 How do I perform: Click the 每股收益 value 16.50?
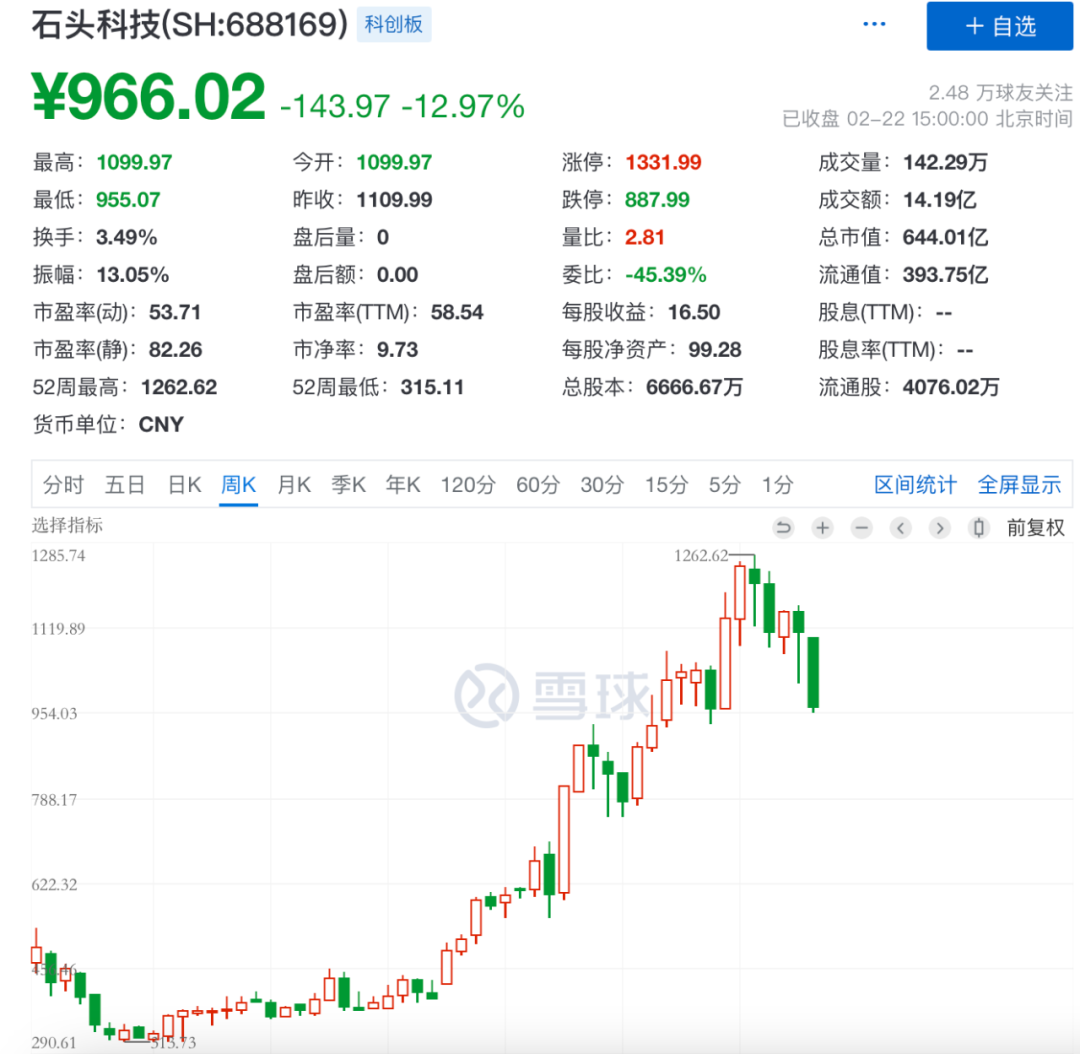click(x=694, y=313)
